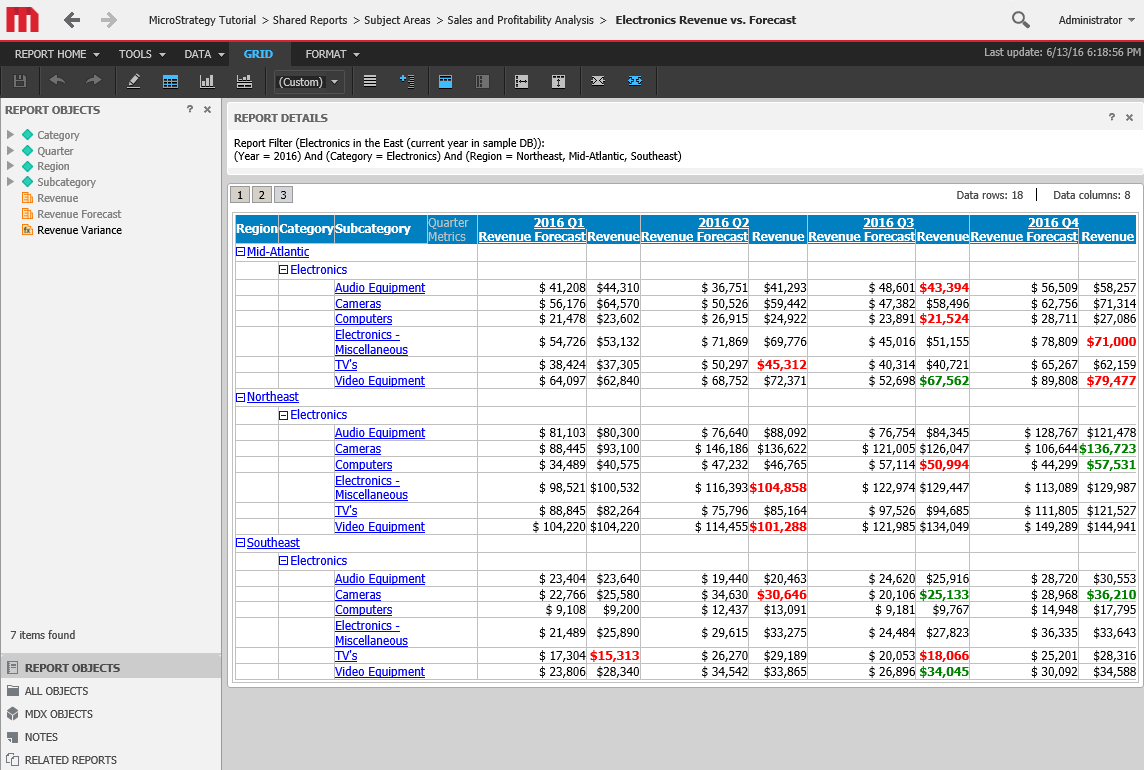Switch to Grid view icon
This screenshot has width=1144, height=770.
171,81
